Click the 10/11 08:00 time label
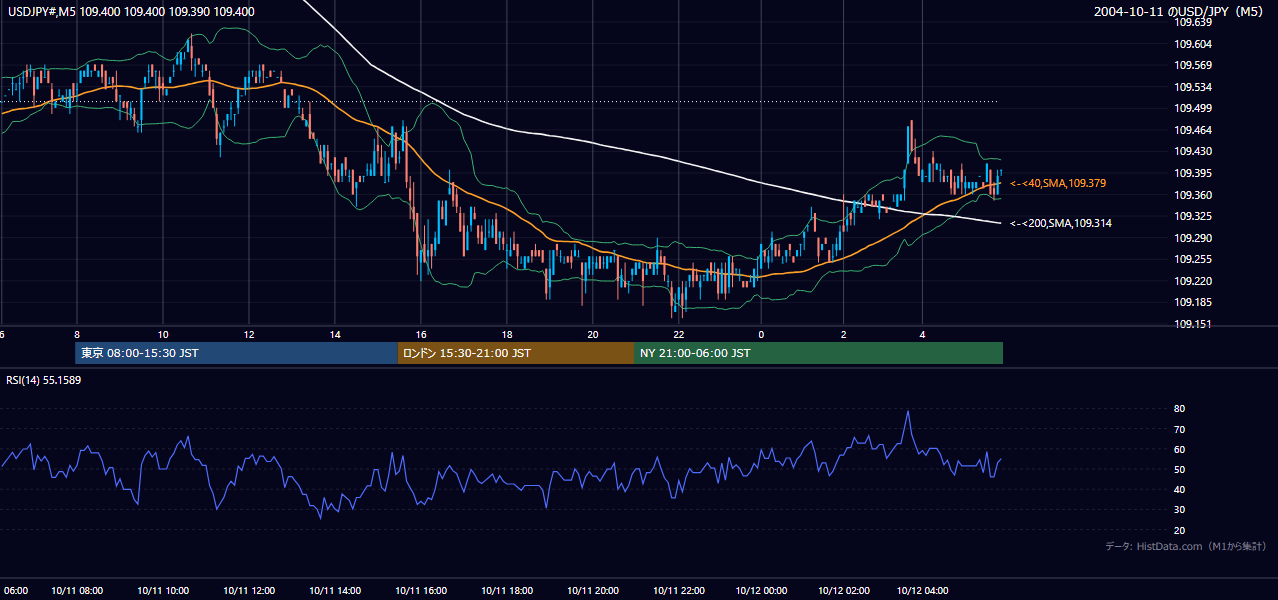The height and width of the screenshot is (600, 1278). 77,590
